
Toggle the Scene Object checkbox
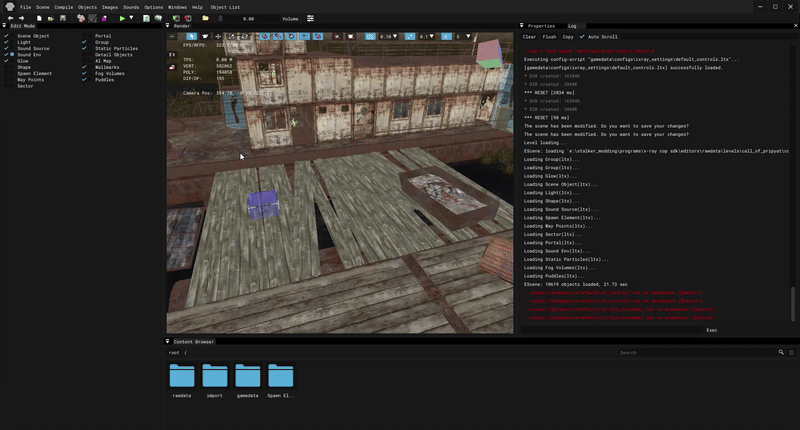7,36
